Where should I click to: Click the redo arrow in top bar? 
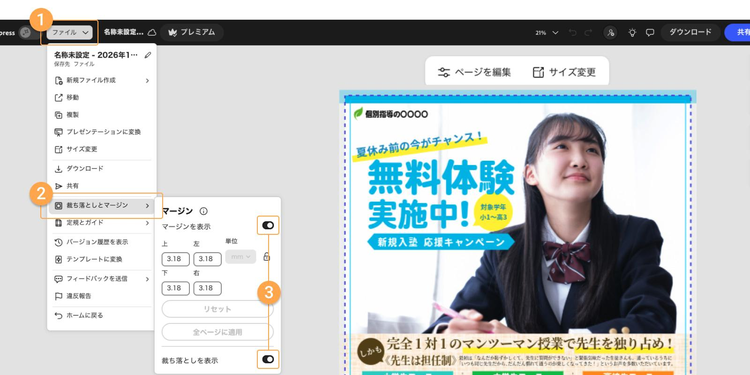pos(588,33)
